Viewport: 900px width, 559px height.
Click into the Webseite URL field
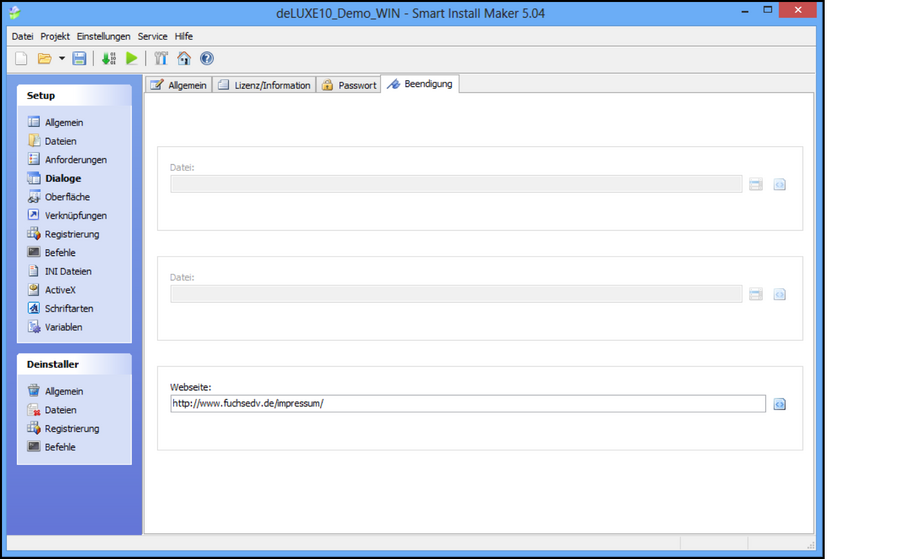click(x=467, y=404)
